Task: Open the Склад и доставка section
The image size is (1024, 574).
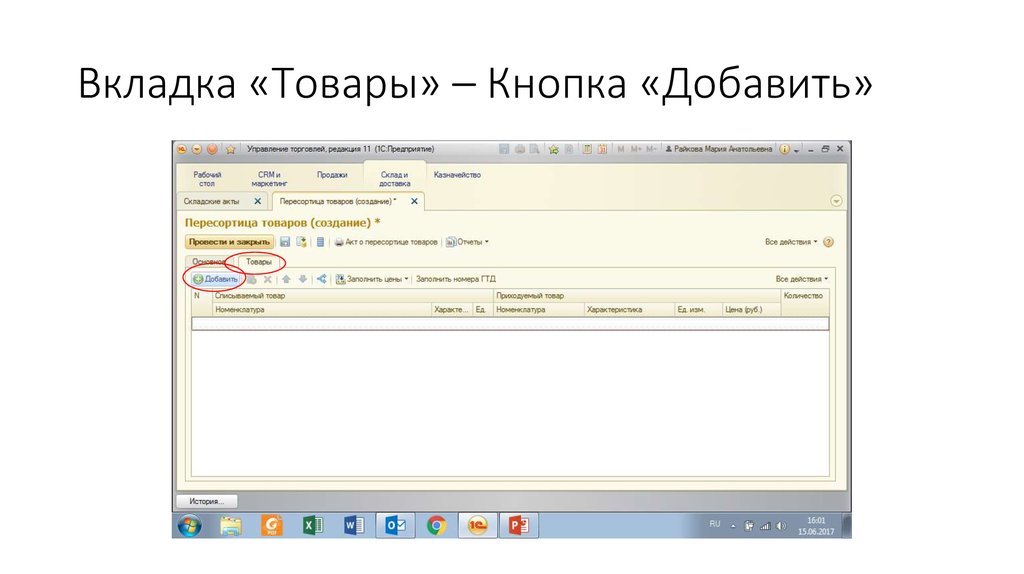Action: pos(394,179)
